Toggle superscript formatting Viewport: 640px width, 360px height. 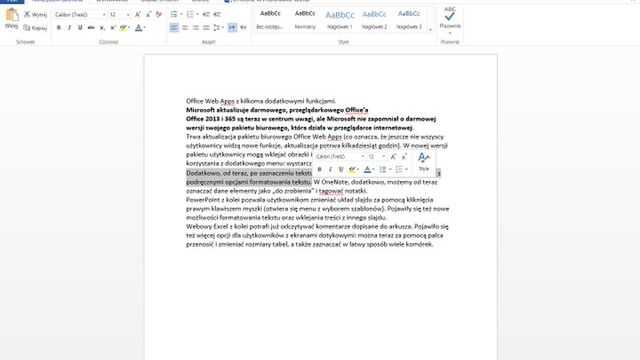point(113,28)
